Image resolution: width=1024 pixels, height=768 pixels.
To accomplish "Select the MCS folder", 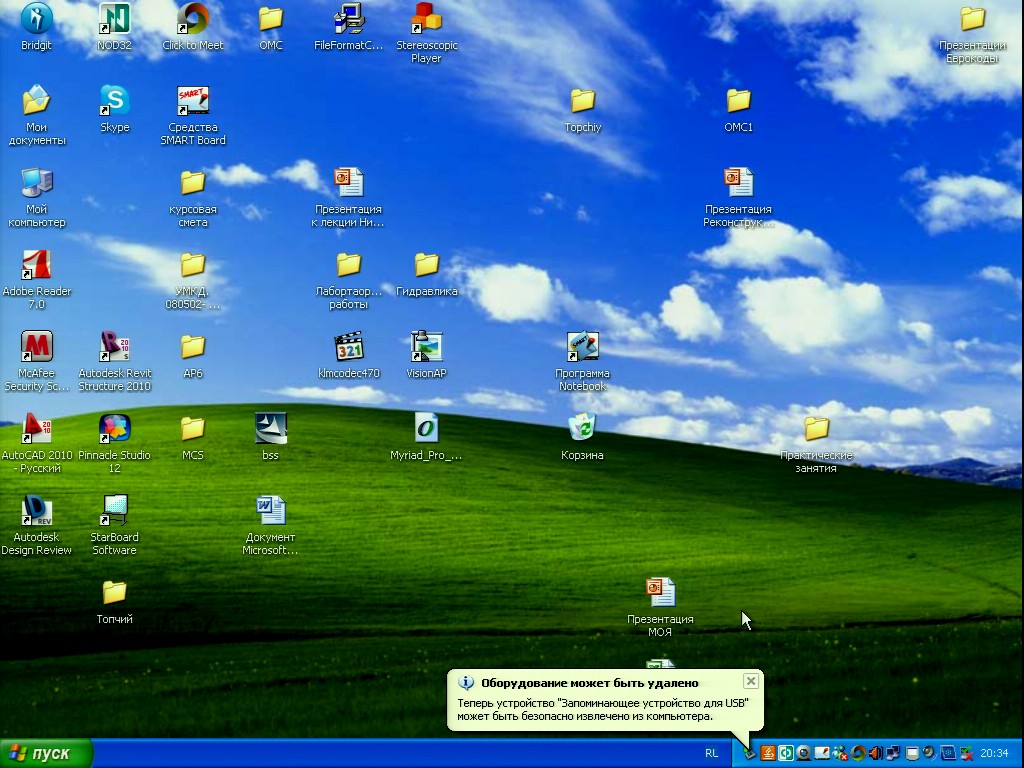I will pyautogui.click(x=193, y=436).
